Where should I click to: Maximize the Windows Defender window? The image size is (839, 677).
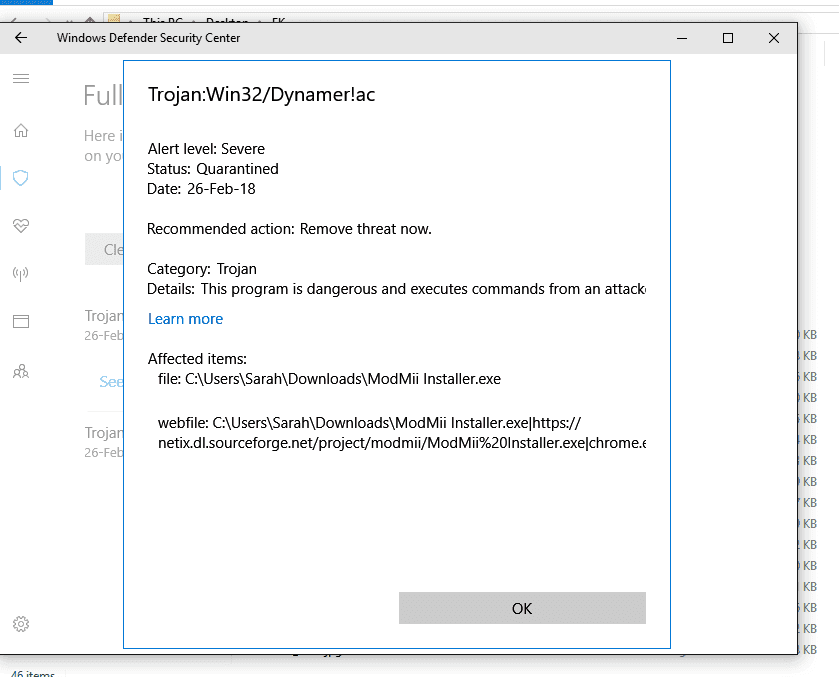coord(728,38)
